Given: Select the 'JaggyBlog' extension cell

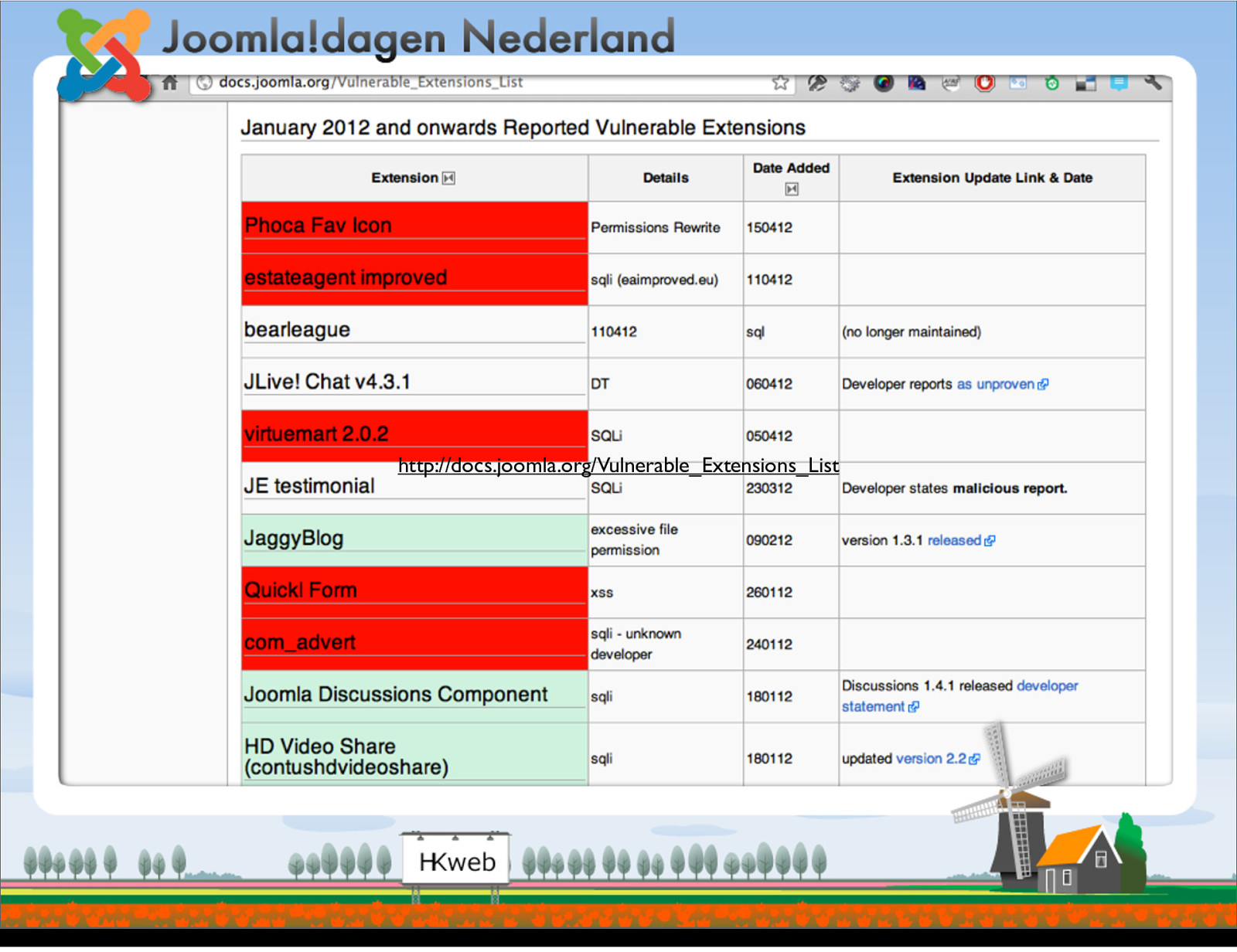Looking at the screenshot, I should (414, 540).
